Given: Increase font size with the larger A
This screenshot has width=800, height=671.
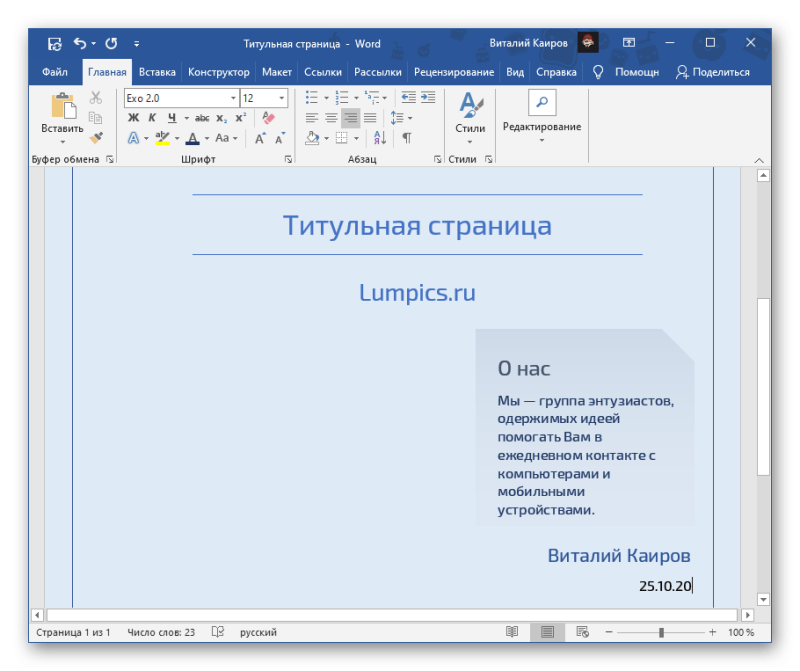Looking at the screenshot, I should (260, 138).
